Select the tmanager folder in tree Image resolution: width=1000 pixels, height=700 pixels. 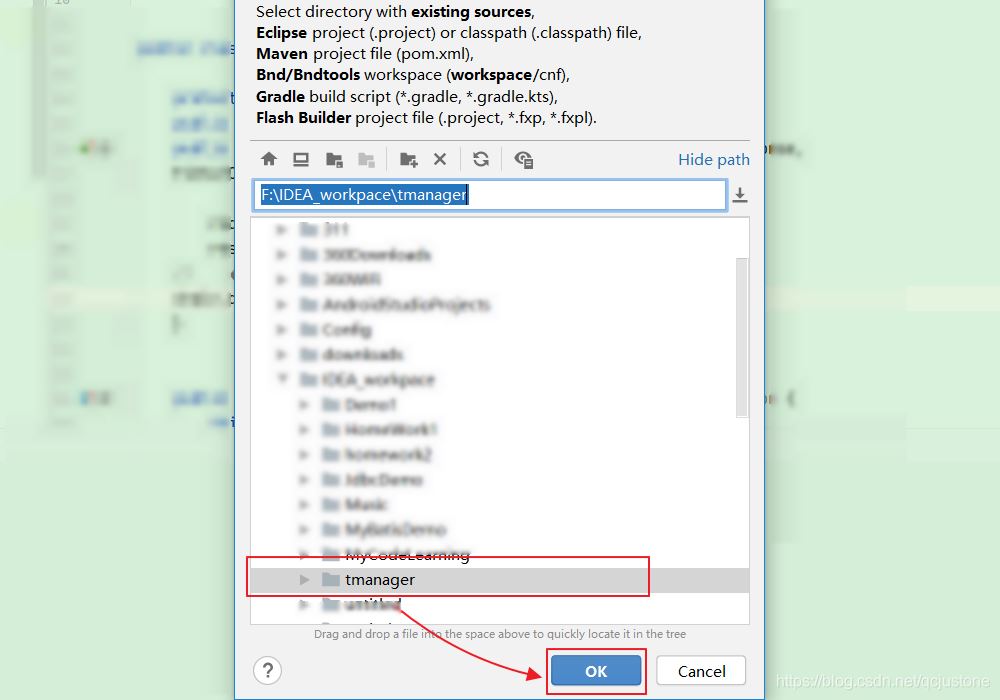click(380, 580)
